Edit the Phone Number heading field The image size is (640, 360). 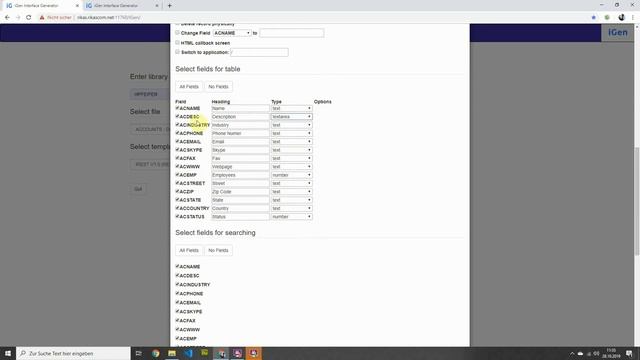point(240,133)
